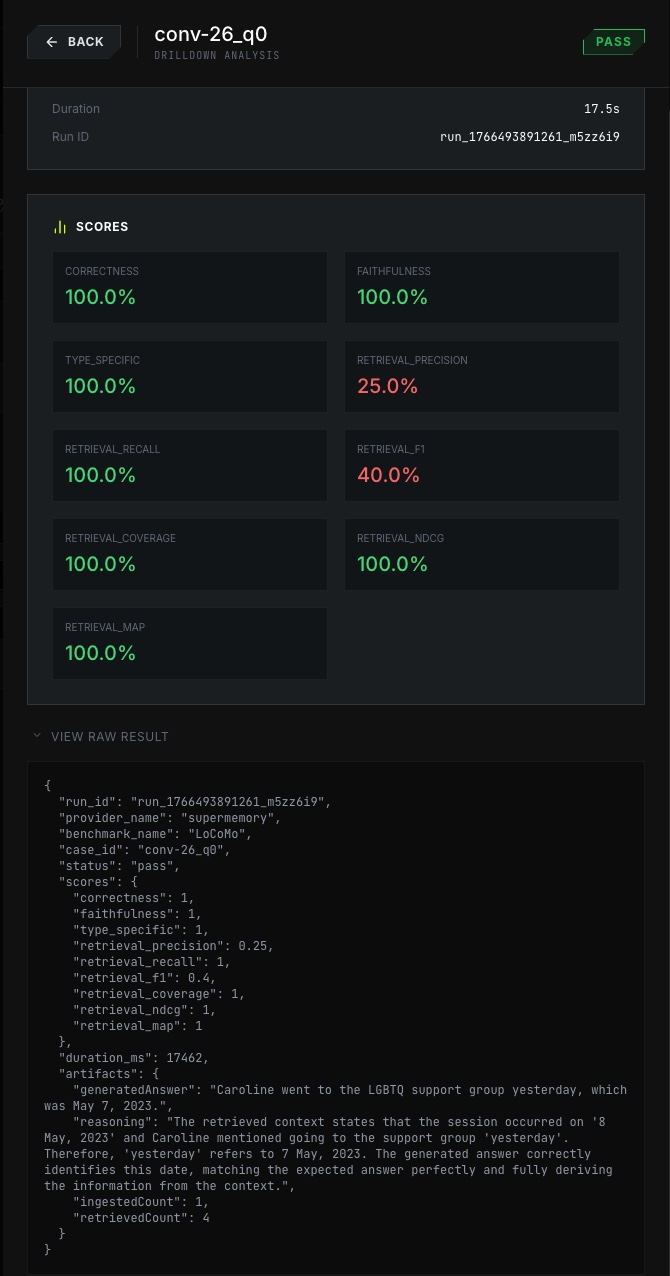Screen dimensions: 670x1276
Task: Open the Type_Specific score card
Action: (x=189, y=376)
